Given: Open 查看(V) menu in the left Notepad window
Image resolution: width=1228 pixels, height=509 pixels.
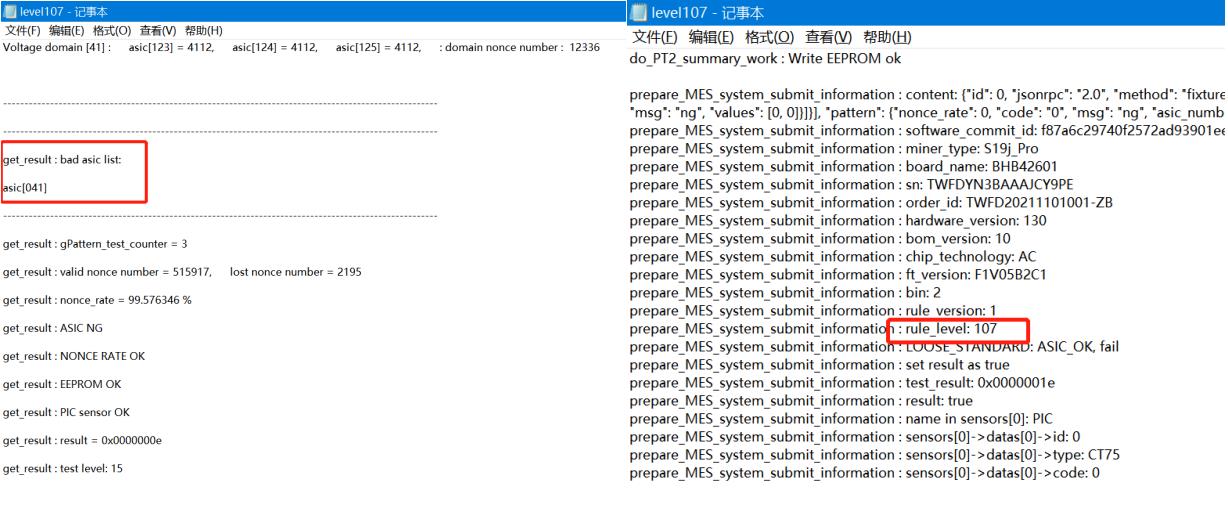Looking at the screenshot, I should pos(157,31).
